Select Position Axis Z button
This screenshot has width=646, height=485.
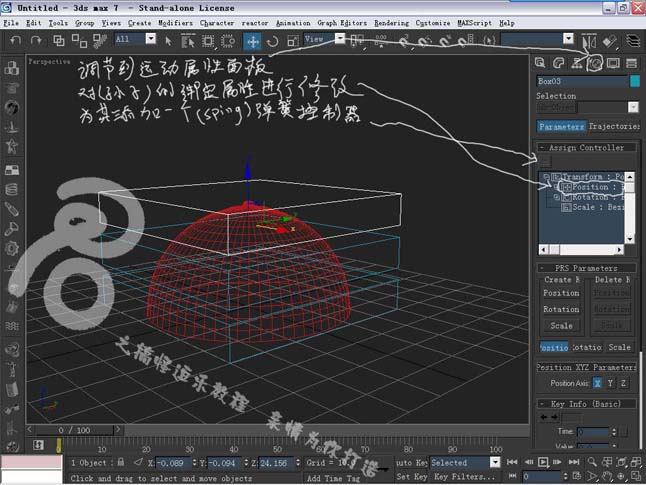click(x=623, y=383)
